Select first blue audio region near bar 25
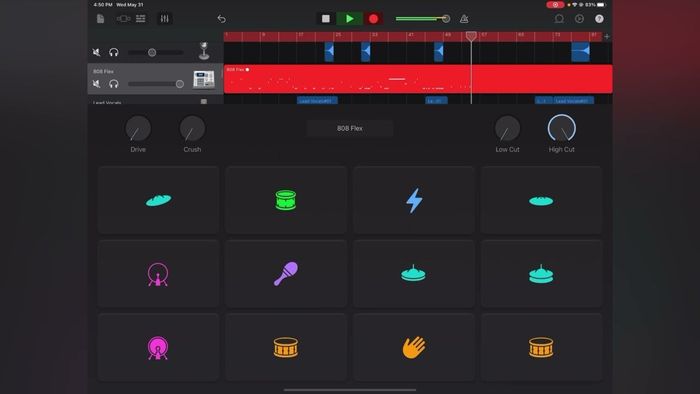The width and height of the screenshot is (700, 394). [329, 51]
